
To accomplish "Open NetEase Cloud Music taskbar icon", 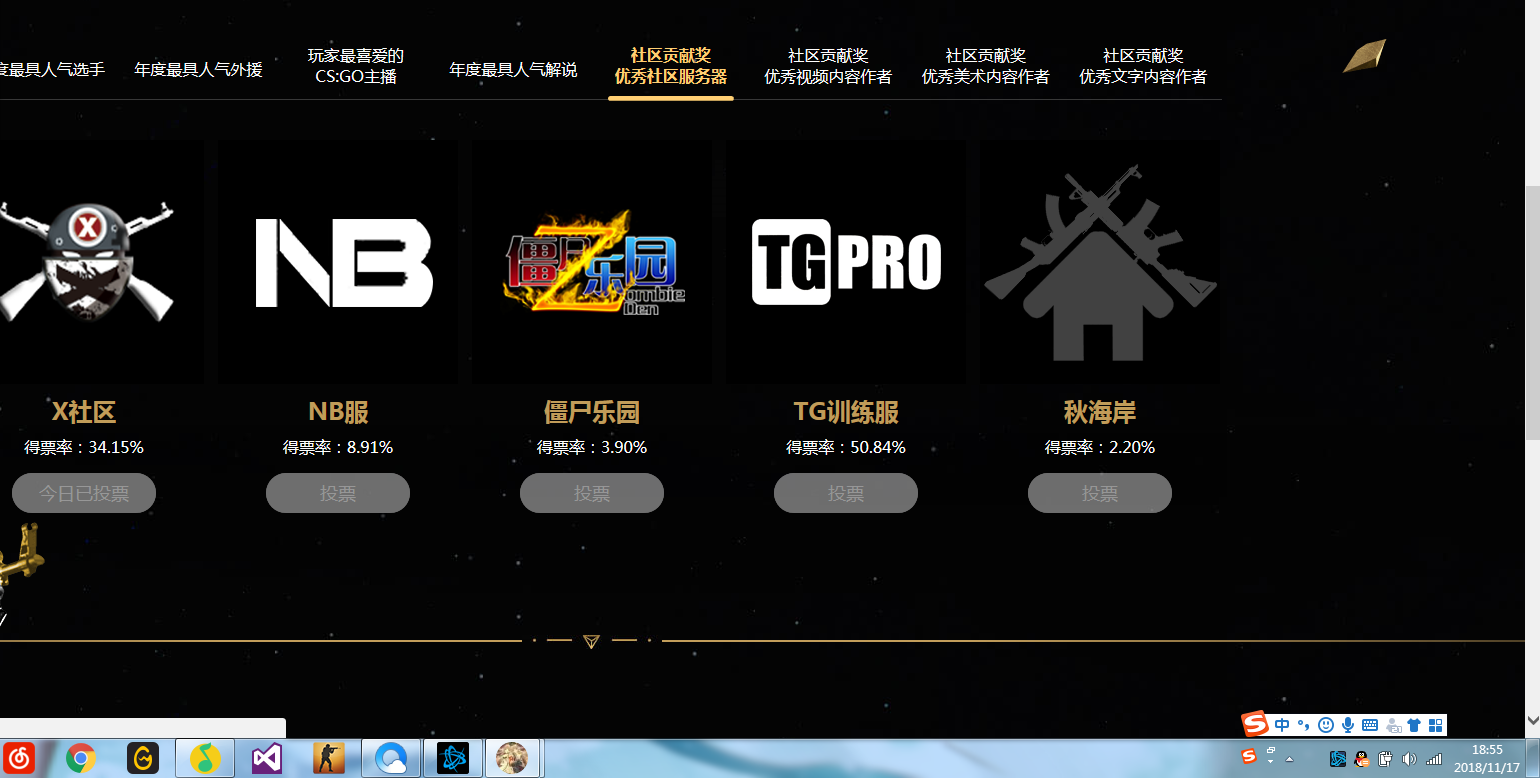I will pos(19,759).
